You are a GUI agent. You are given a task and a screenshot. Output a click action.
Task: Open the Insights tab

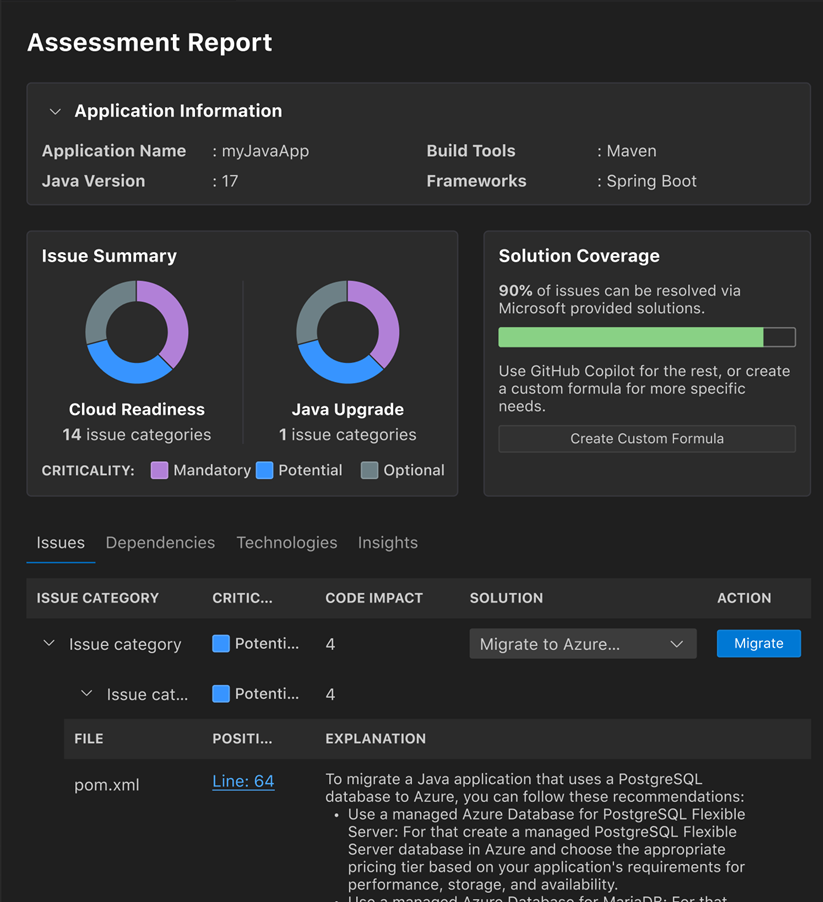[388, 543]
